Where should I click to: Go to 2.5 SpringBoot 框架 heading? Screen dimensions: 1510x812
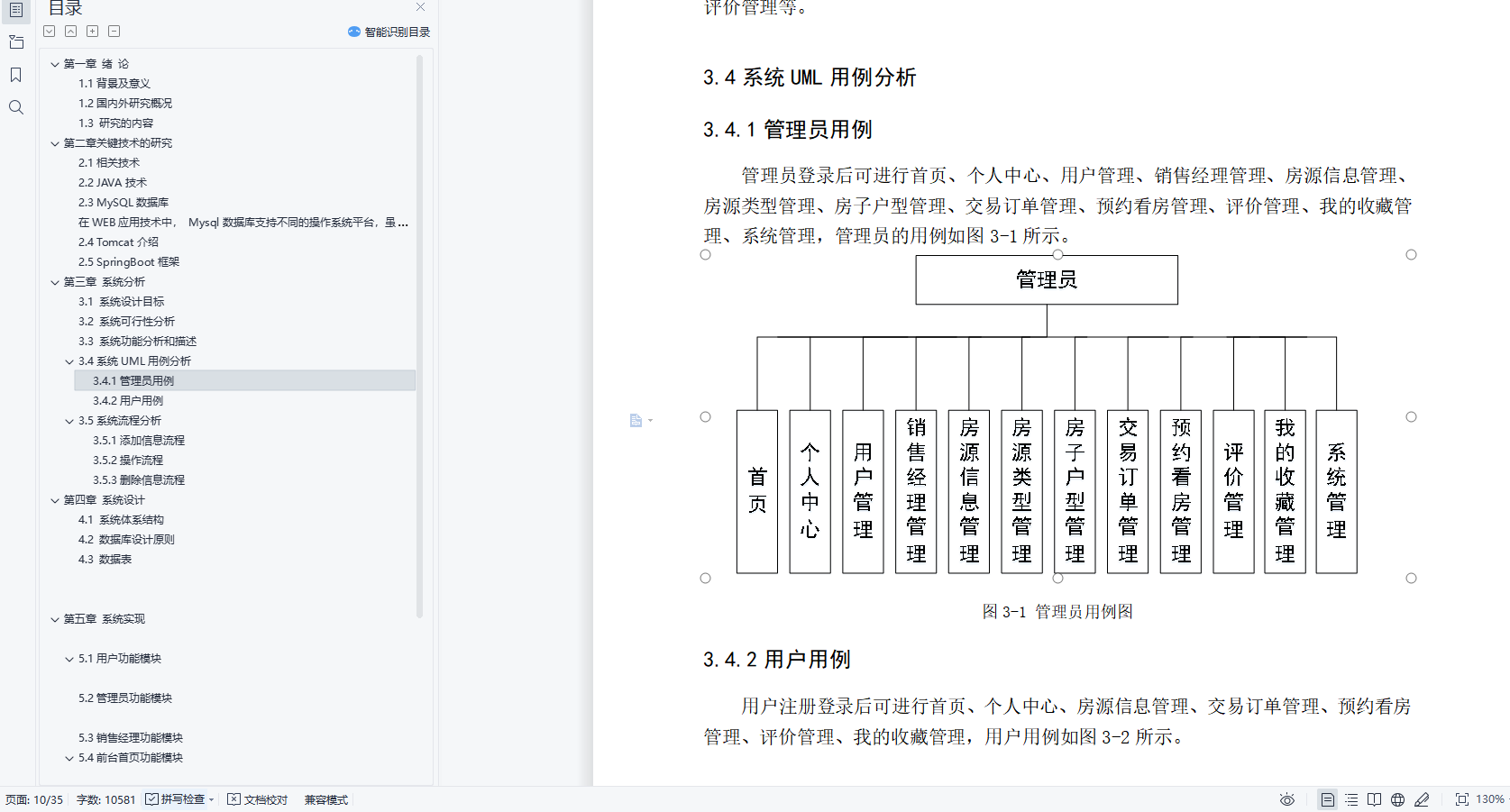(x=129, y=262)
